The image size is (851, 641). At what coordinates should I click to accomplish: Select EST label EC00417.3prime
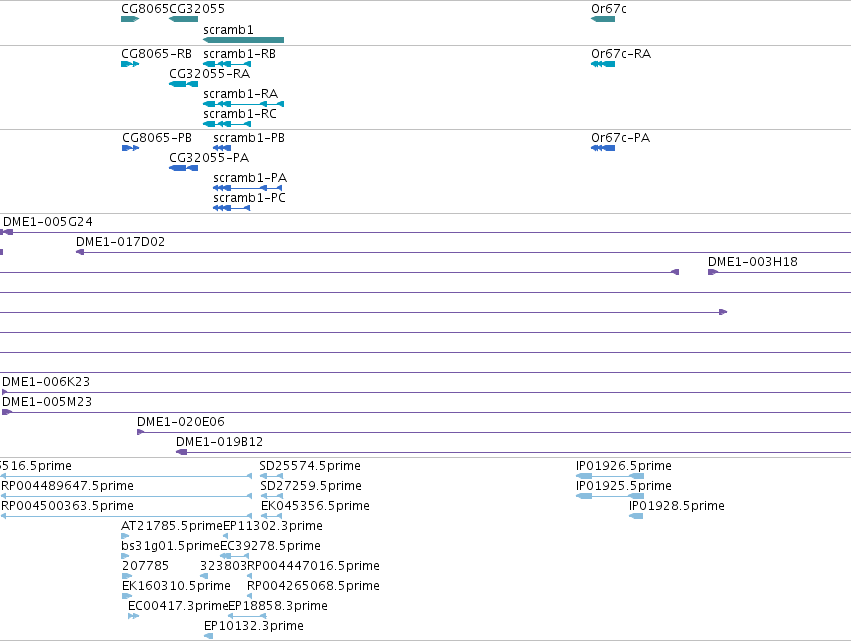click(x=177, y=607)
